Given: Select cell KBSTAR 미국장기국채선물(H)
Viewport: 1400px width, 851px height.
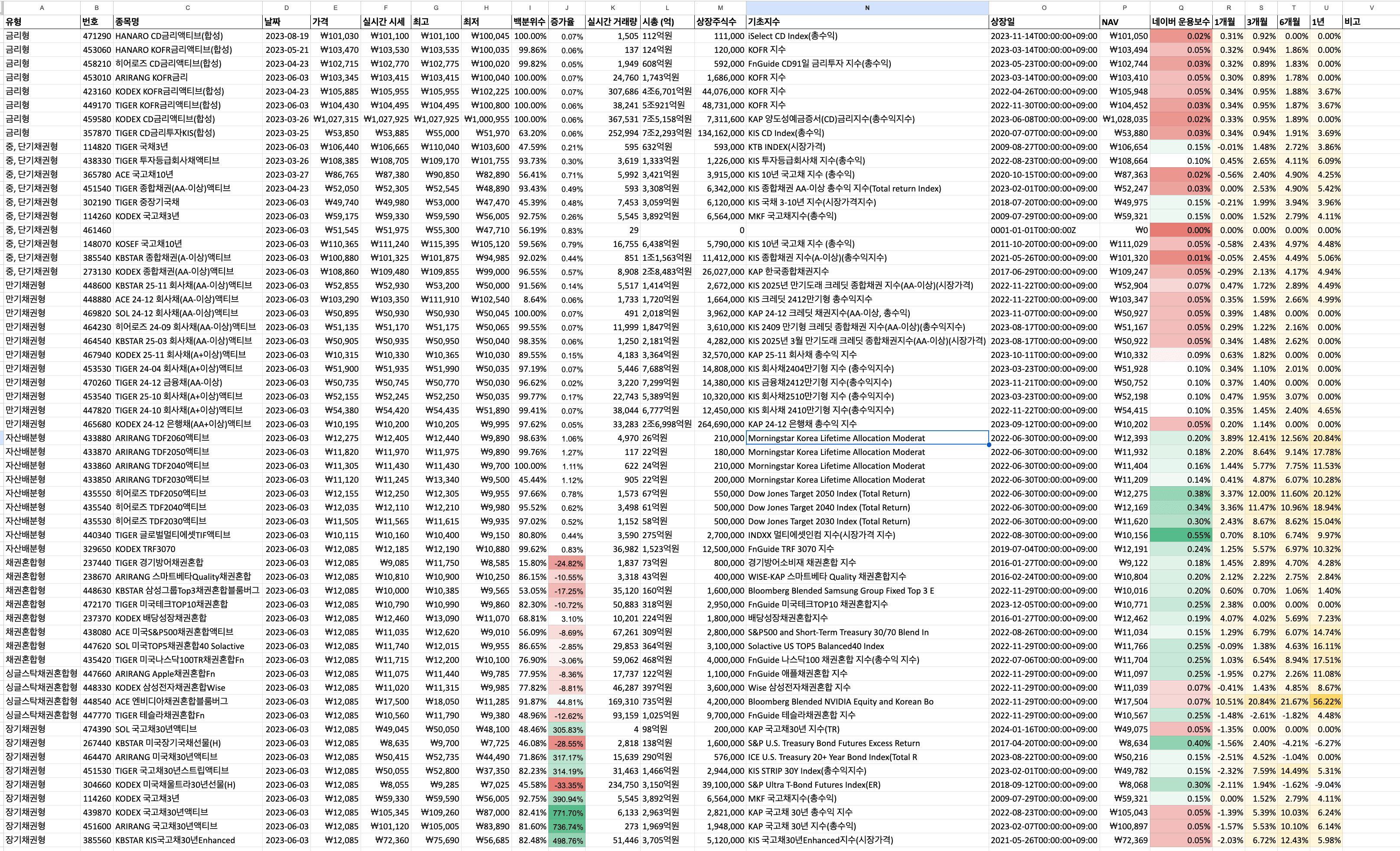Looking at the screenshot, I should click(188, 743).
